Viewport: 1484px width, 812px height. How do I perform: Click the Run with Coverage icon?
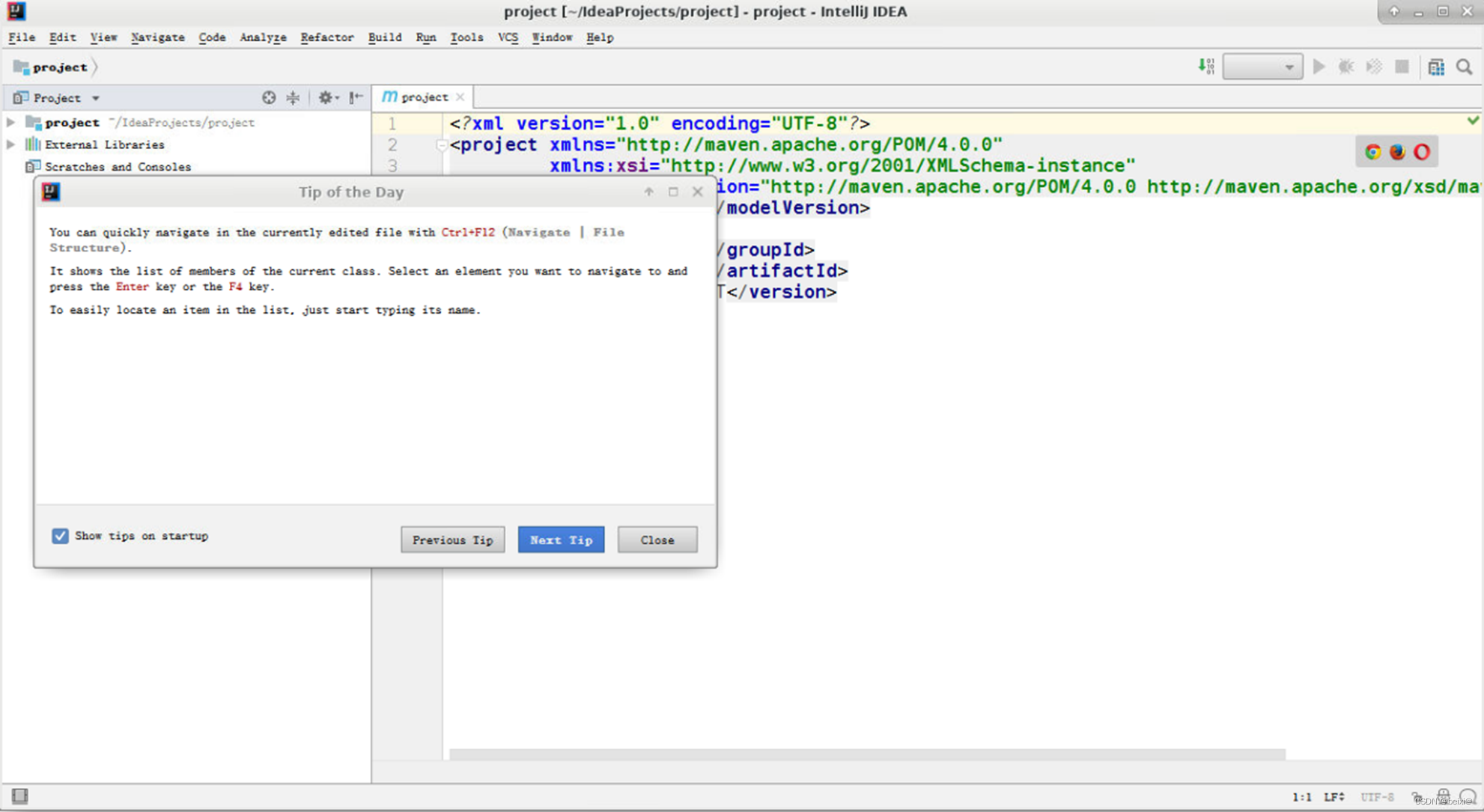click(1374, 67)
